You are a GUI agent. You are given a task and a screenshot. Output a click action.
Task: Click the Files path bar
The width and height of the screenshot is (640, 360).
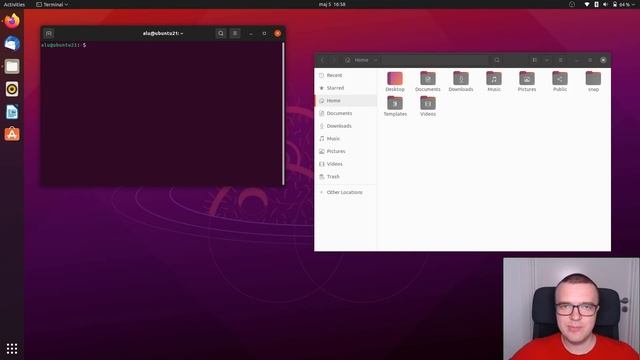click(x=416, y=60)
